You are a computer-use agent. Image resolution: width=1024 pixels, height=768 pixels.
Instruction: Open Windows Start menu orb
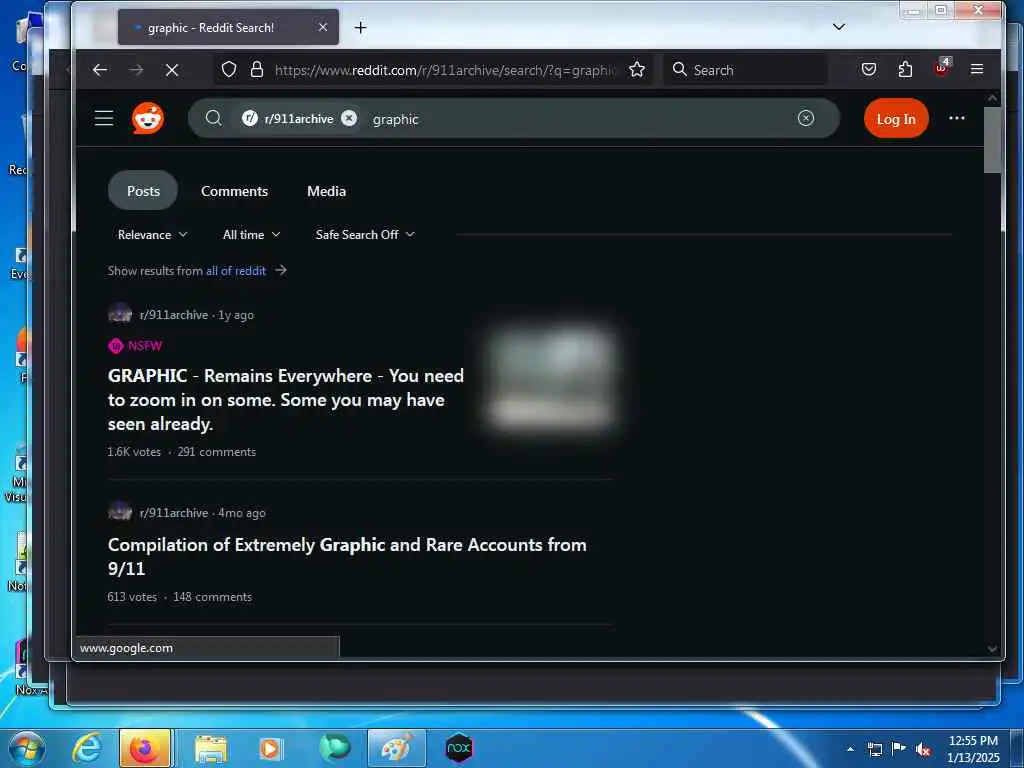(x=27, y=748)
